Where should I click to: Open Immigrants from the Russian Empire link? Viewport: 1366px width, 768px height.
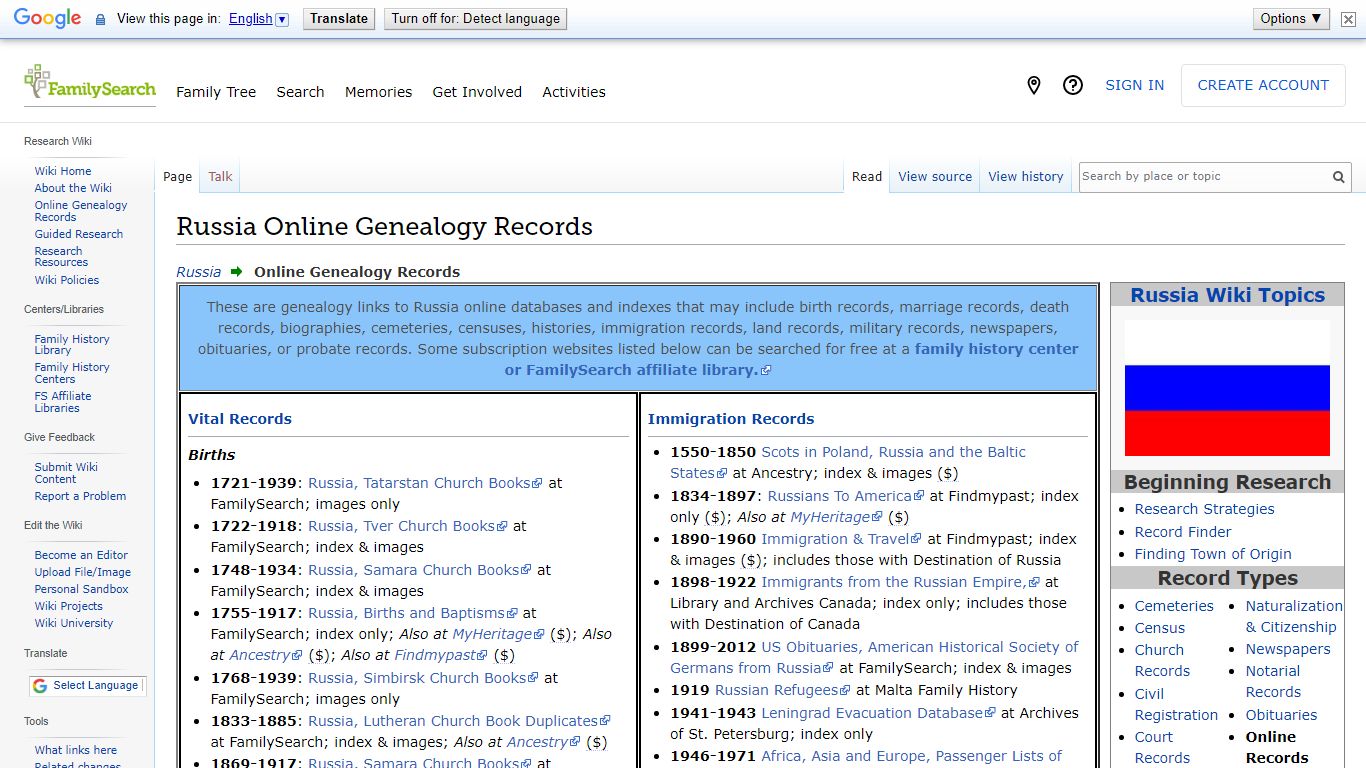(x=901, y=582)
